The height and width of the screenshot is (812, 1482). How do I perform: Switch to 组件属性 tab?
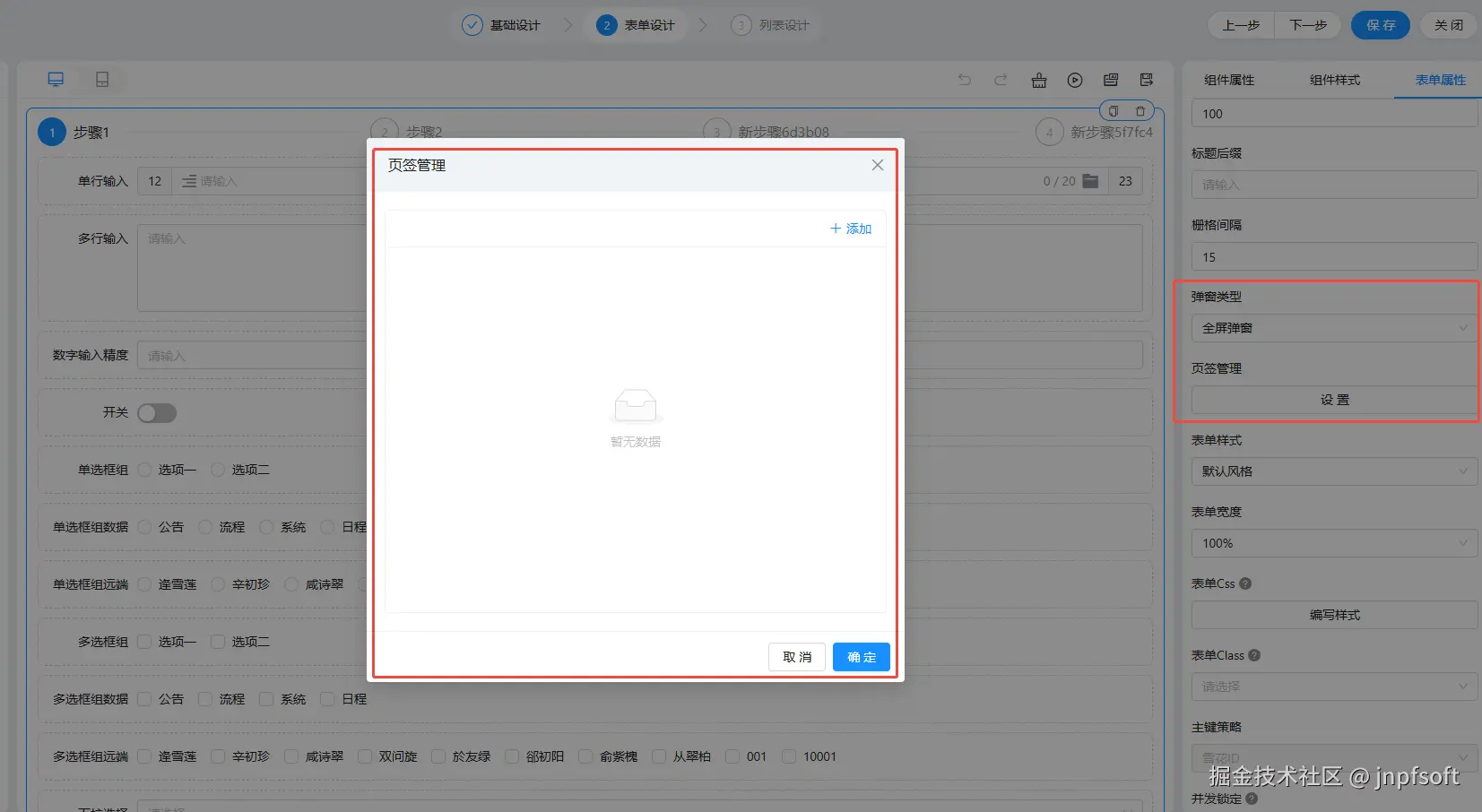point(1229,80)
